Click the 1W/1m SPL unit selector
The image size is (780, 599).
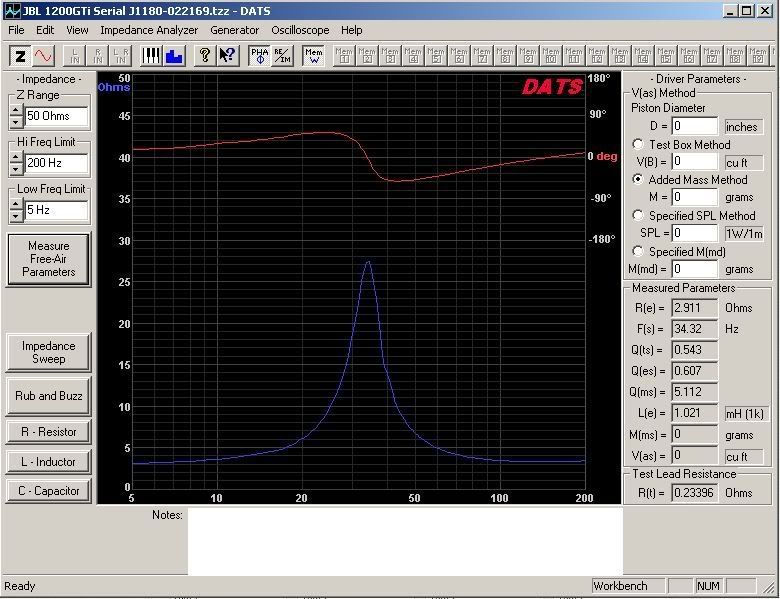(744, 233)
